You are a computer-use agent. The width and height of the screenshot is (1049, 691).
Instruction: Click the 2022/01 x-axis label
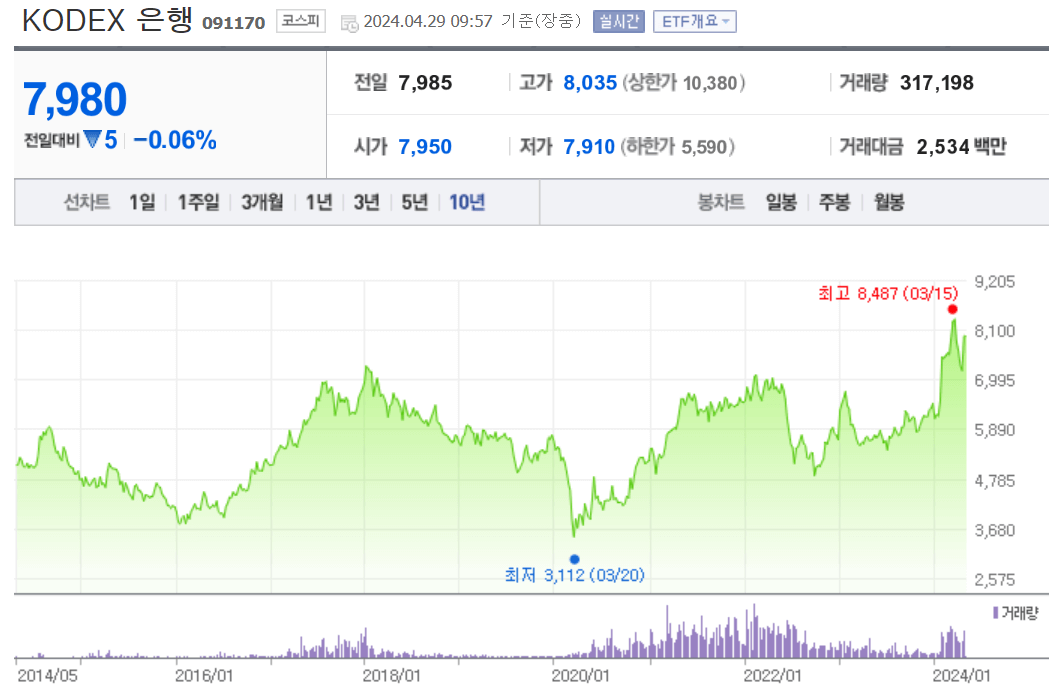(773, 676)
